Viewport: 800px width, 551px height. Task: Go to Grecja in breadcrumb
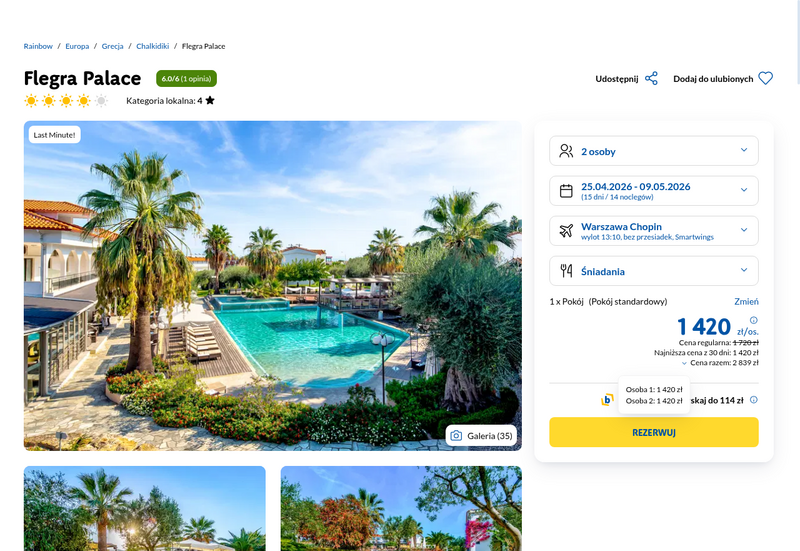click(112, 46)
